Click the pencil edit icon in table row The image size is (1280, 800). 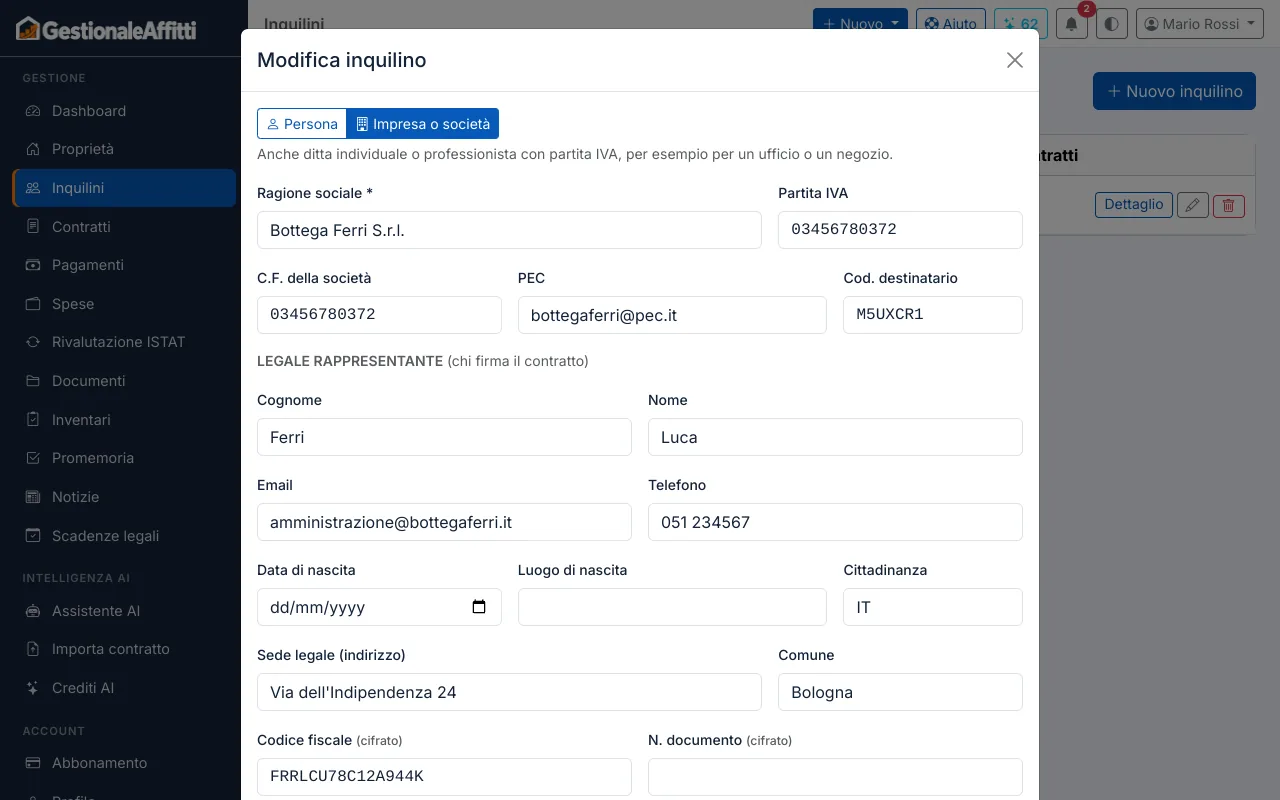coord(1191,205)
